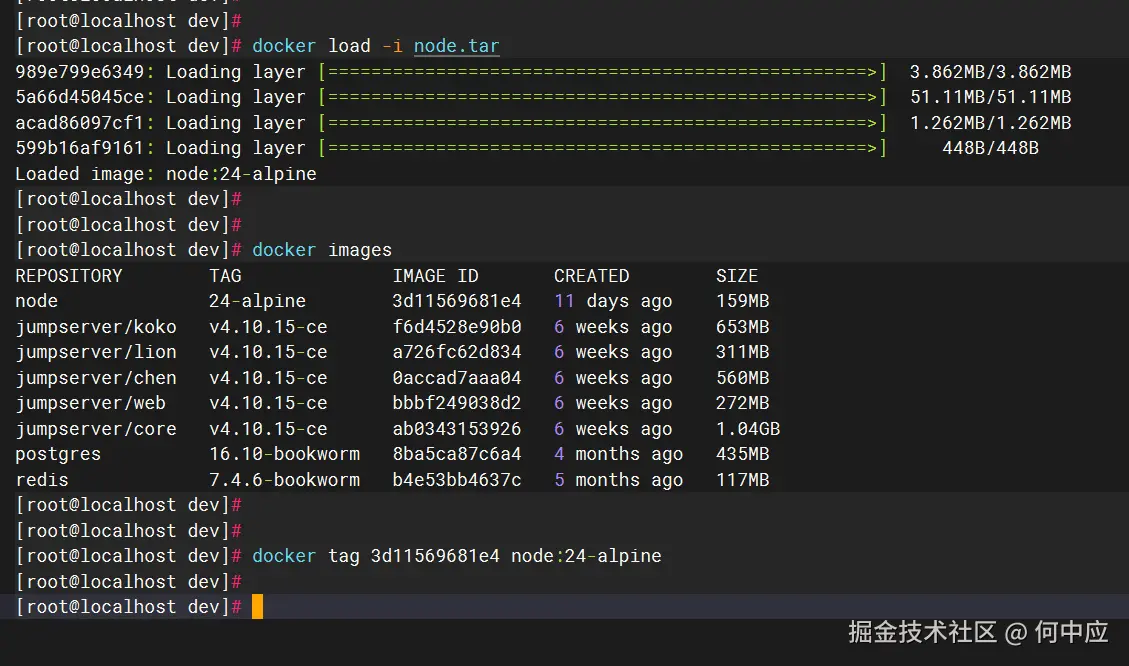Click the redis repository entry
Screen dimensions: 1129x666
[42, 480]
